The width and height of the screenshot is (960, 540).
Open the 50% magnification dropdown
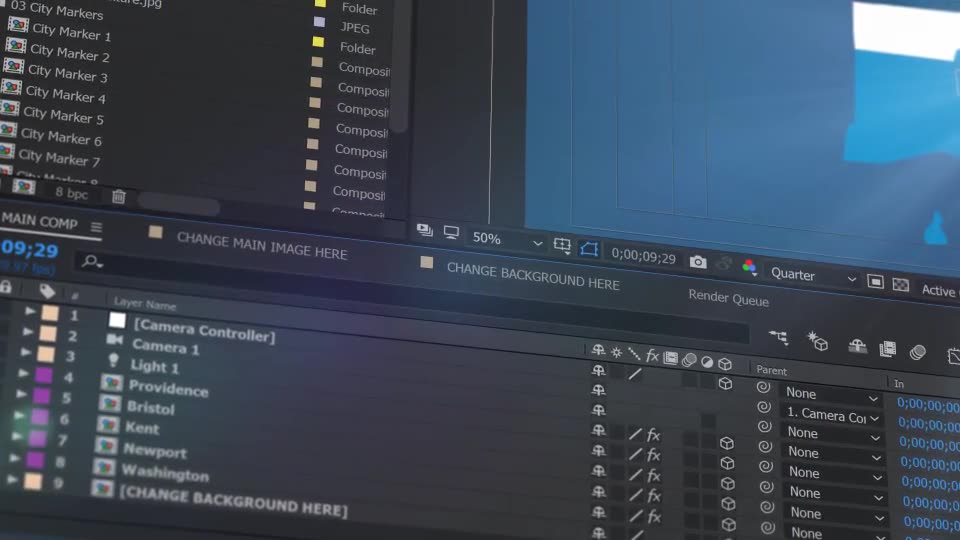pos(506,239)
